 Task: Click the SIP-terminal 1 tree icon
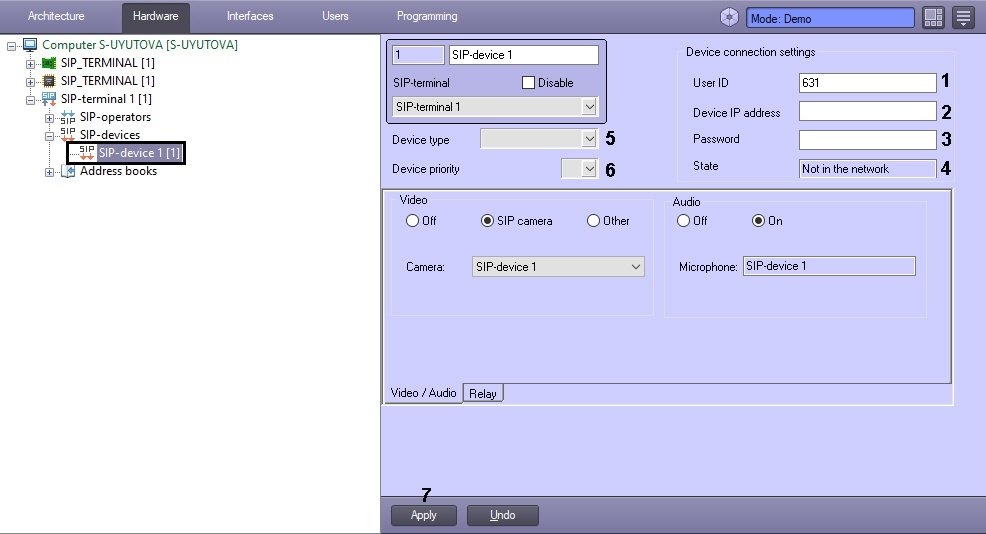click(48, 99)
